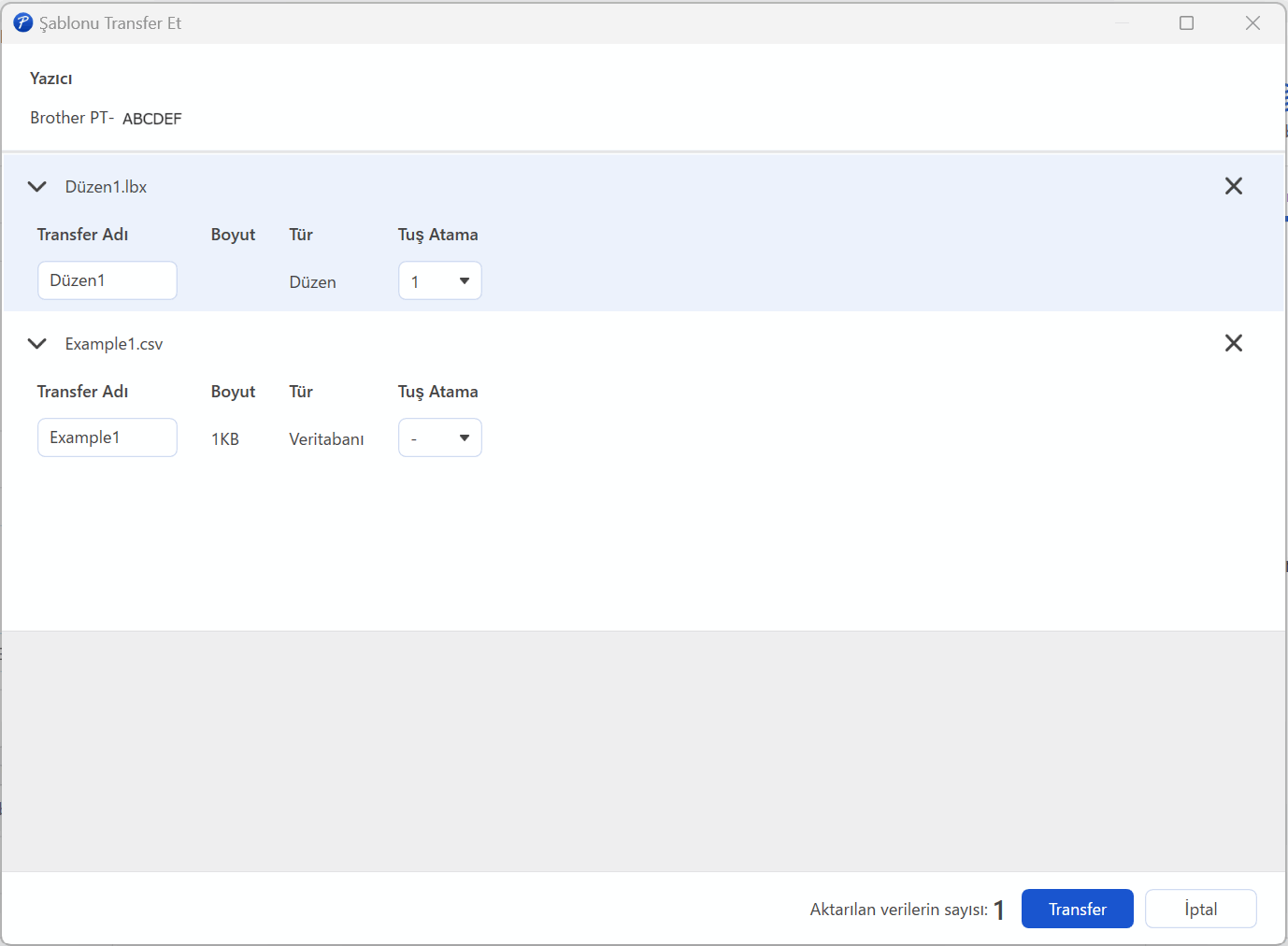Viewport: 1288px width, 946px height.
Task: Maximize the Şablonu Transfer Et window
Action: pyautogui.click(x=1186, y=22)
